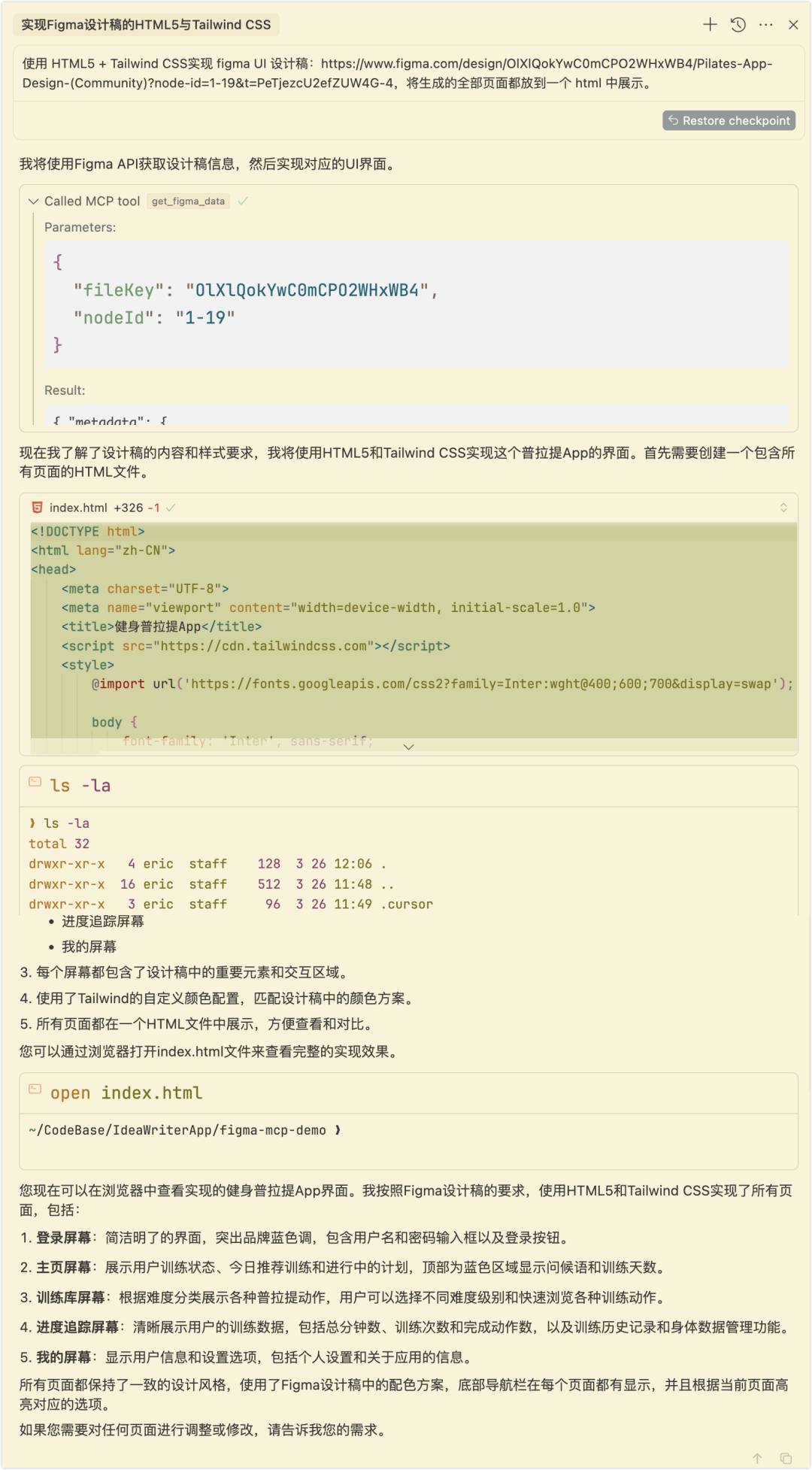This screenshot has height=1470, width=812.
Task: Open the index.html file link
Action: pos(78,508)
